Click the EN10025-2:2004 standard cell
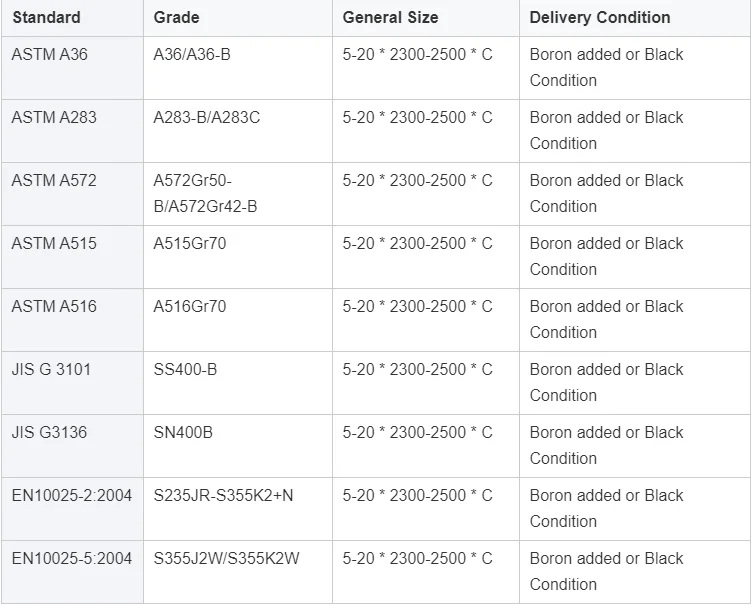The image size is (751, 605). click(x=72, y=495)
